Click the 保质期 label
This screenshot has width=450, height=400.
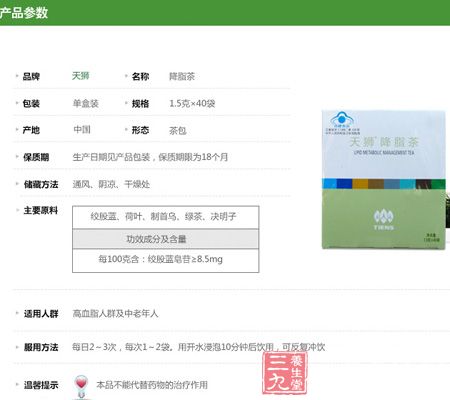(x=36, y=157)
